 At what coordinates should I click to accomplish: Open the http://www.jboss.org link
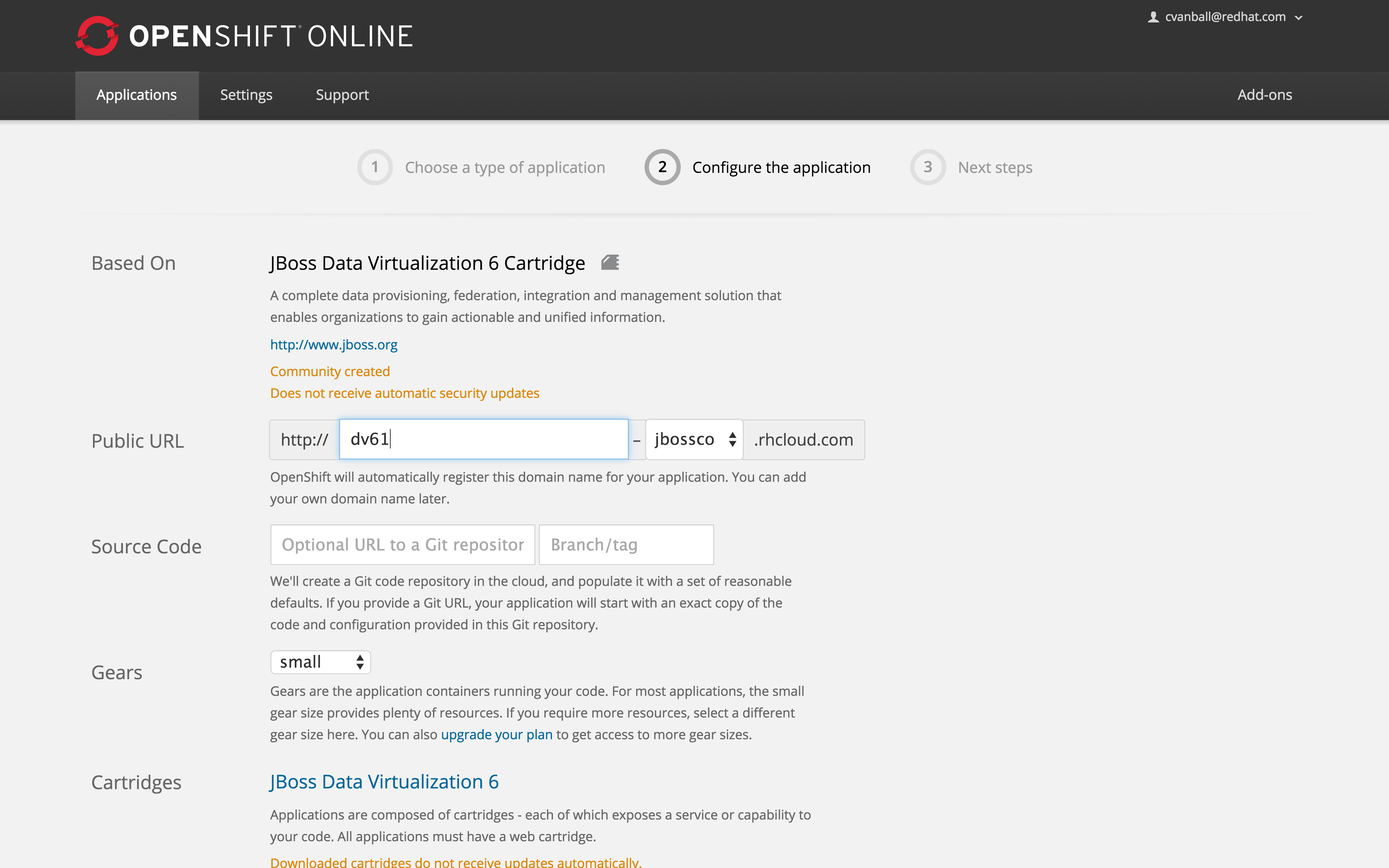pyautogui.click(x=334, y=344)
